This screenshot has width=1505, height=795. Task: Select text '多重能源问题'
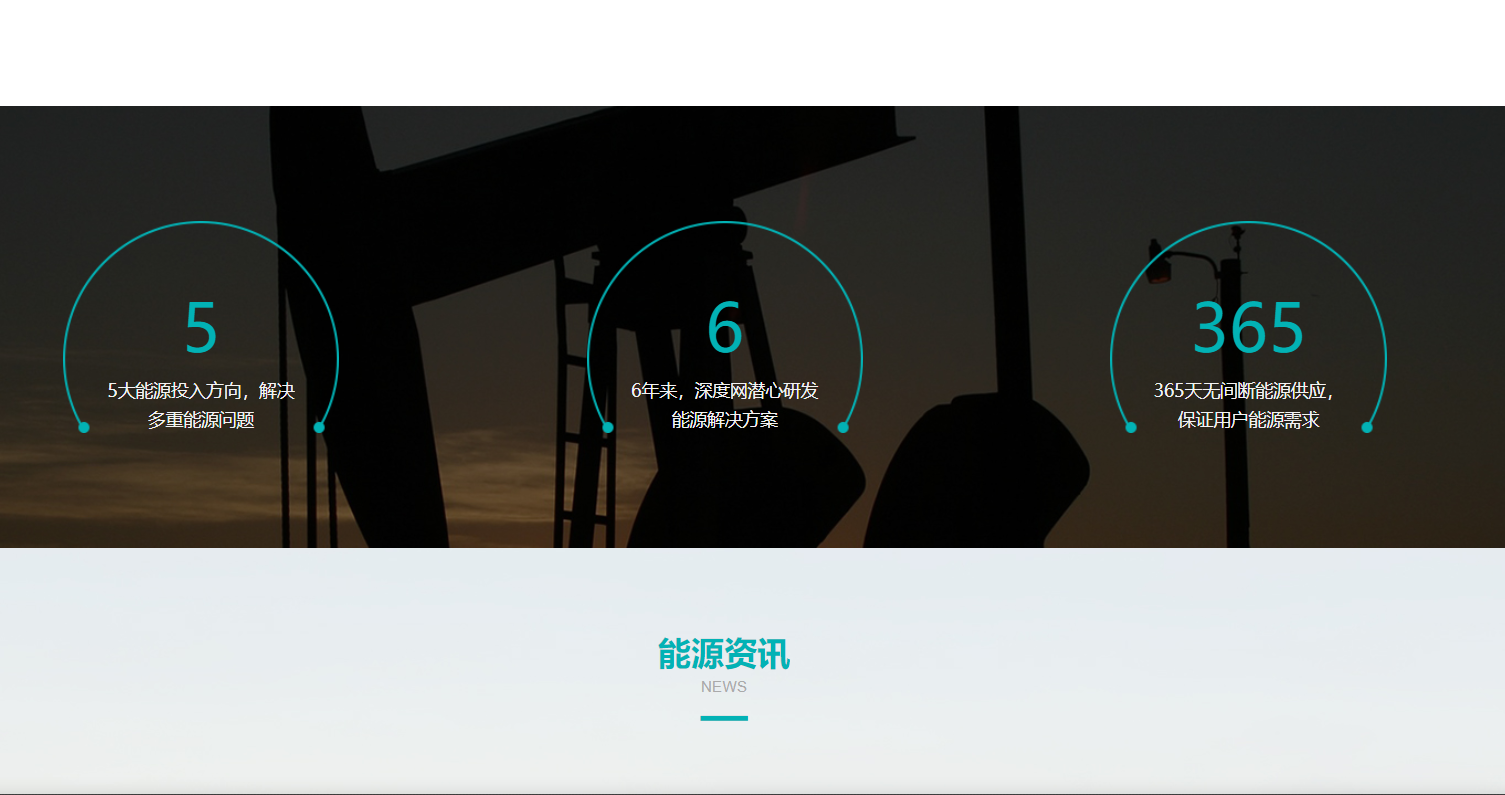point(201,420)
